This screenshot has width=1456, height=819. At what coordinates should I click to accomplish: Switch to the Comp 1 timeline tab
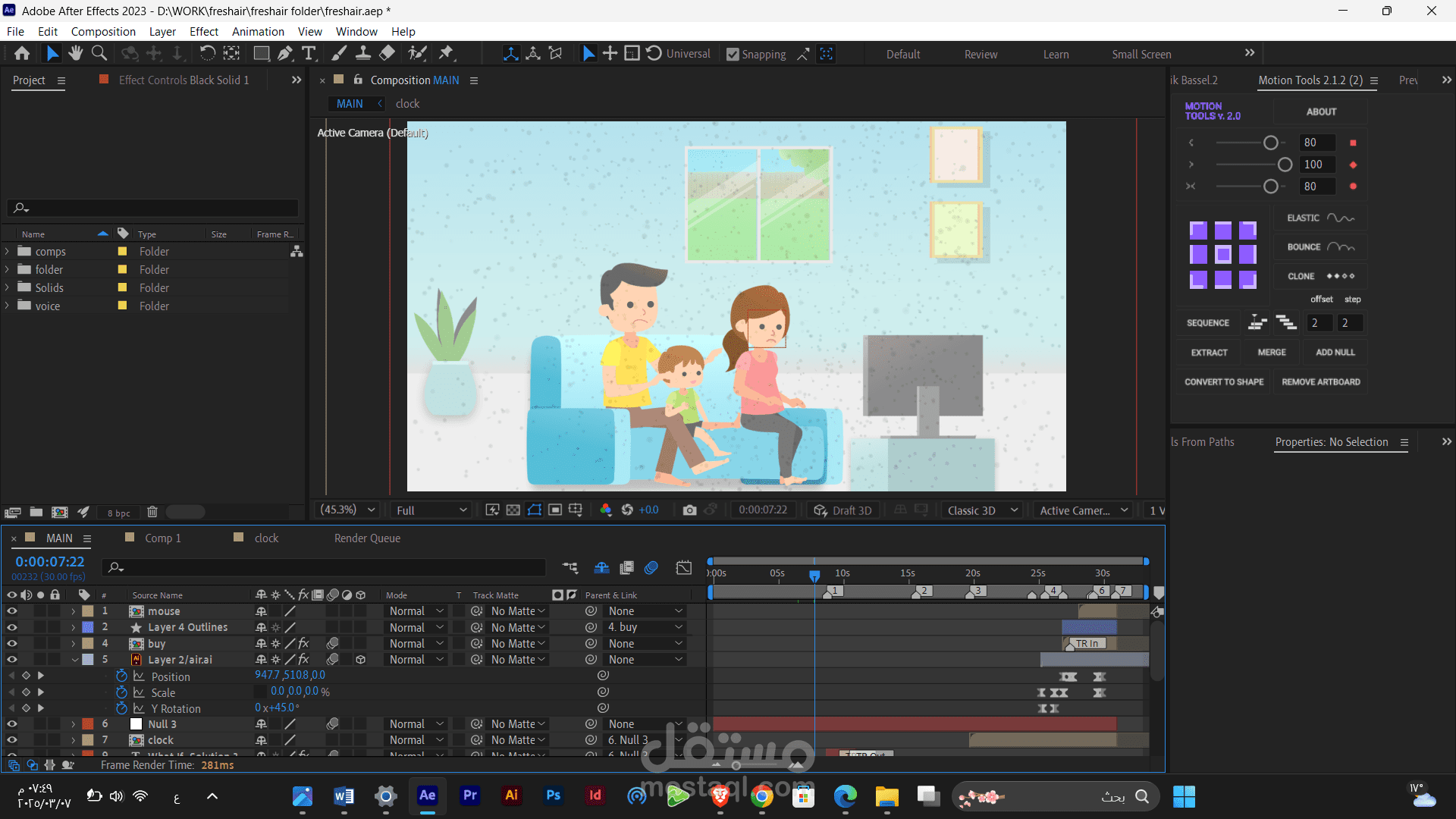[162, 538]
